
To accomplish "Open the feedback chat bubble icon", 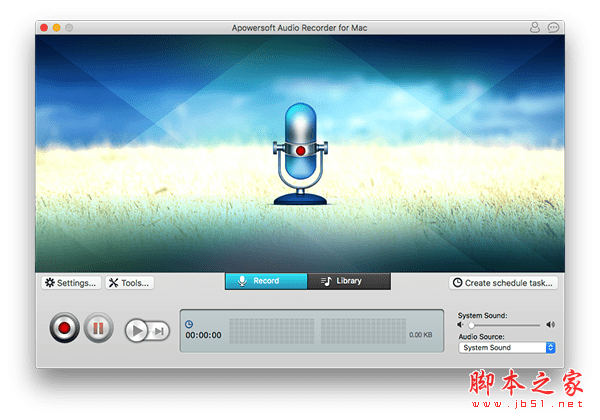I will (553, 27).
